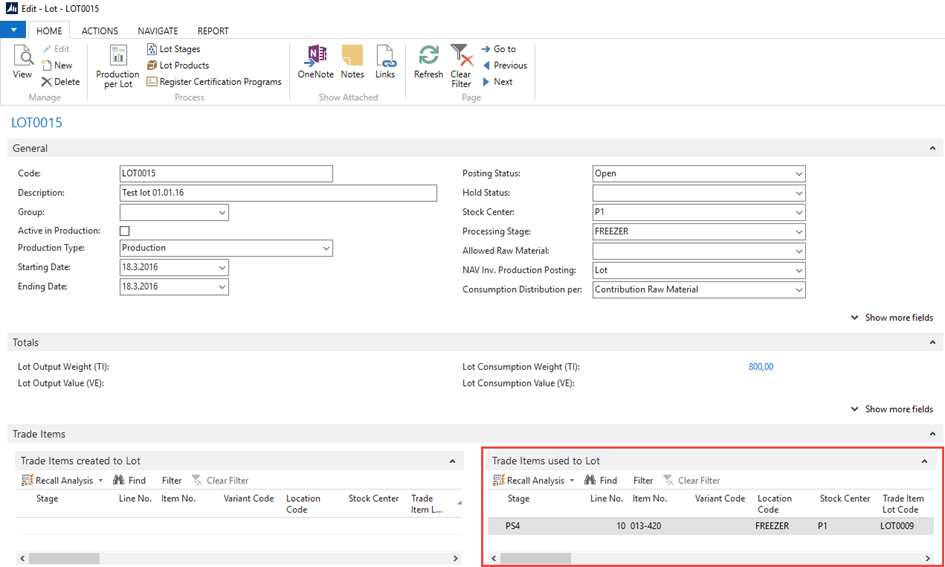Click the Description field
The image size is (945, 567).
click(x=278, y=193)
